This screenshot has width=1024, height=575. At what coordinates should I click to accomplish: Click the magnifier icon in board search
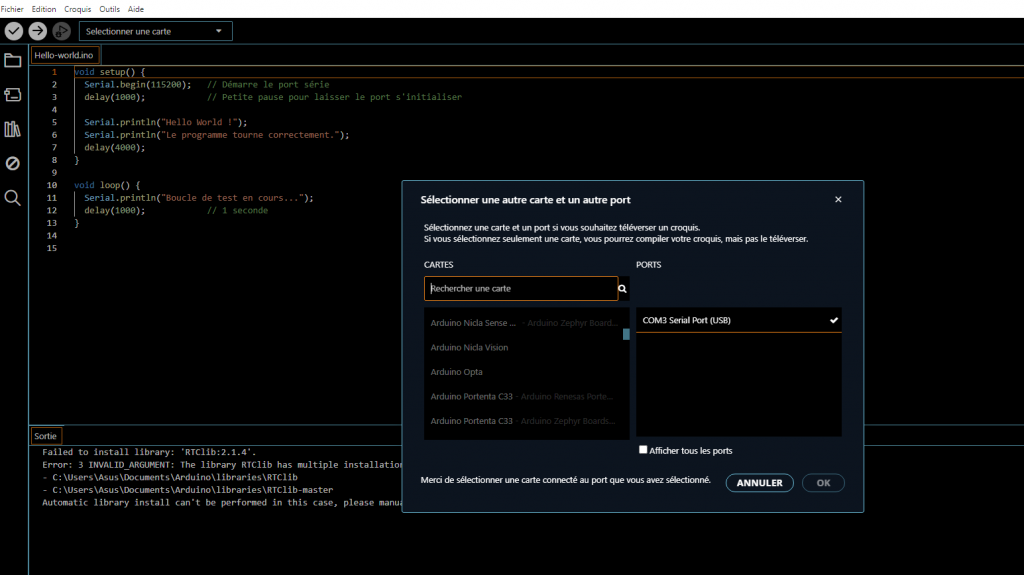tap(622, 289)
